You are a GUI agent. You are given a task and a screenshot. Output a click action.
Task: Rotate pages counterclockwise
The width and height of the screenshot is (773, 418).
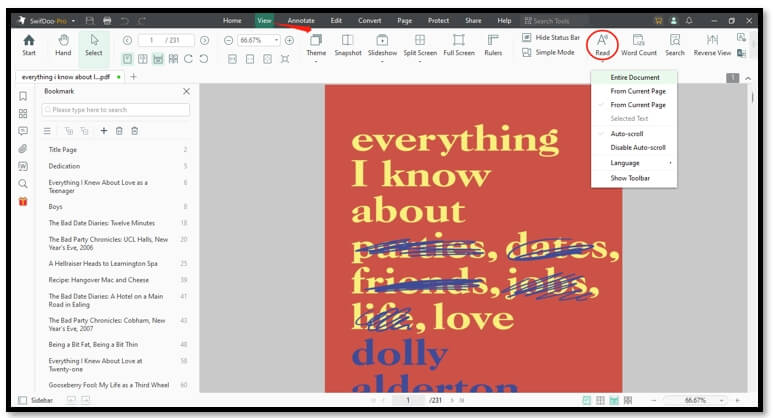(204, 59)
